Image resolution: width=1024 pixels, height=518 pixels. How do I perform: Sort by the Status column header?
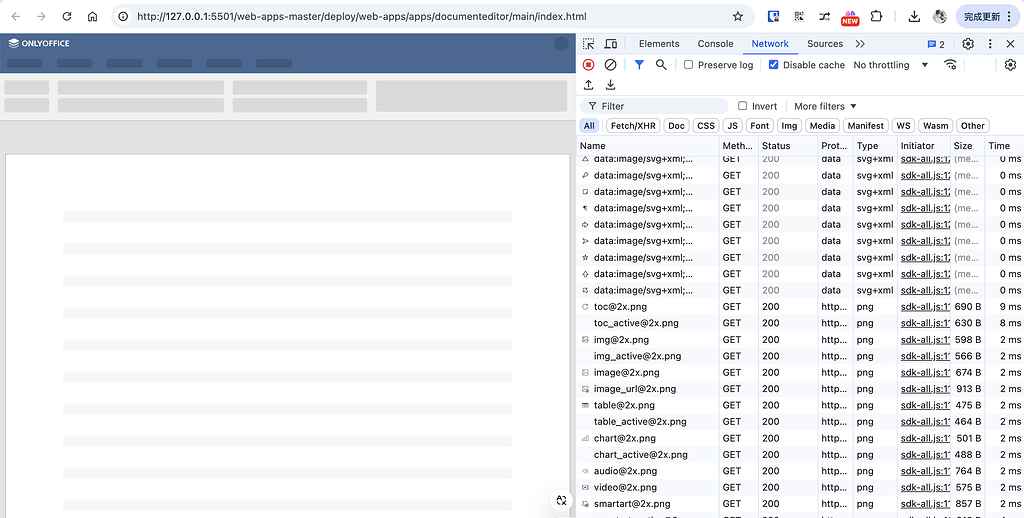788,146
